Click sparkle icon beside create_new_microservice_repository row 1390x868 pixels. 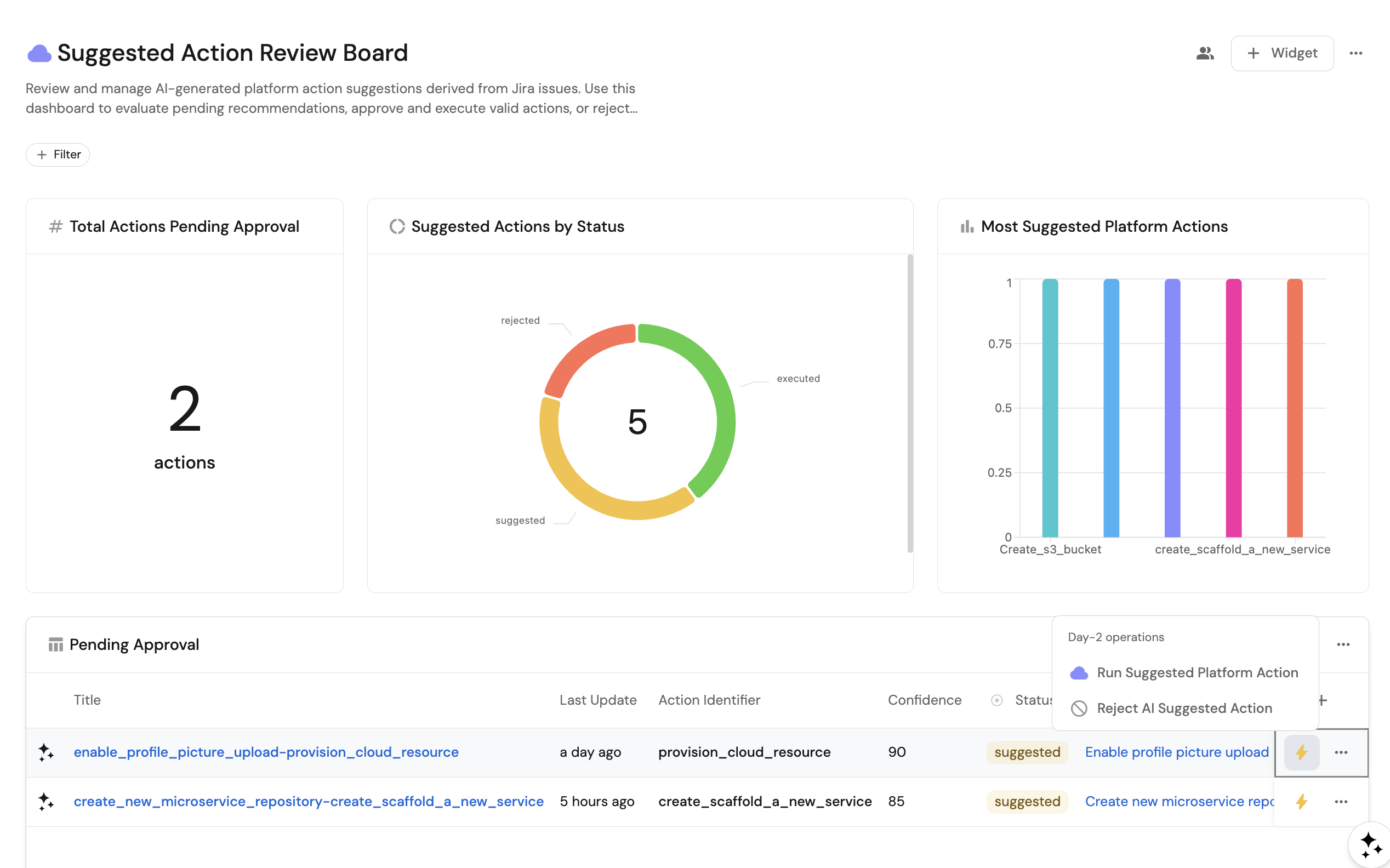point(46,801)
